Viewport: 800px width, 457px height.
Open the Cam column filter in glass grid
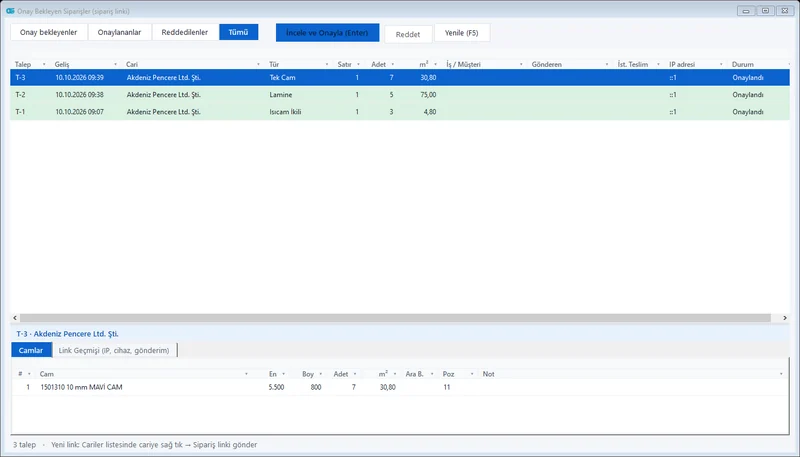[x=246, y=374]
